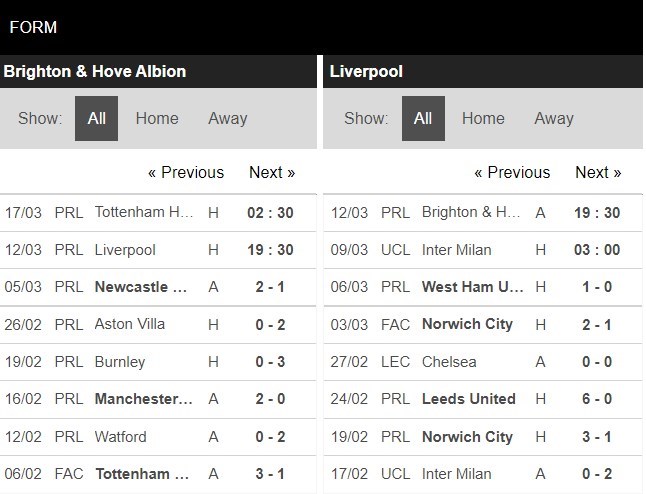The image size is (646, 494).
Task: Select the All filter under Liverpool
Action: tap(423, 119)
